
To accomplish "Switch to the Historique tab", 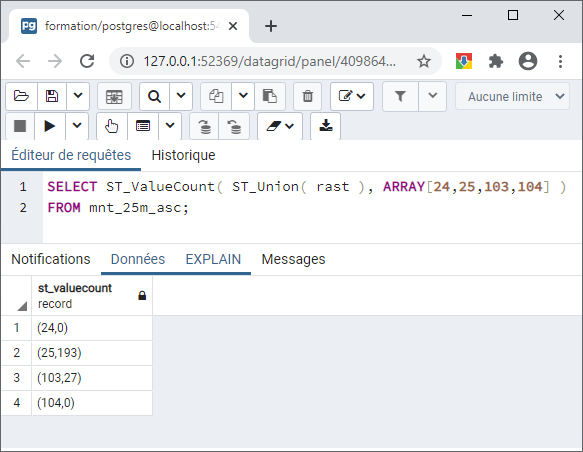I will tap(183, 155).
